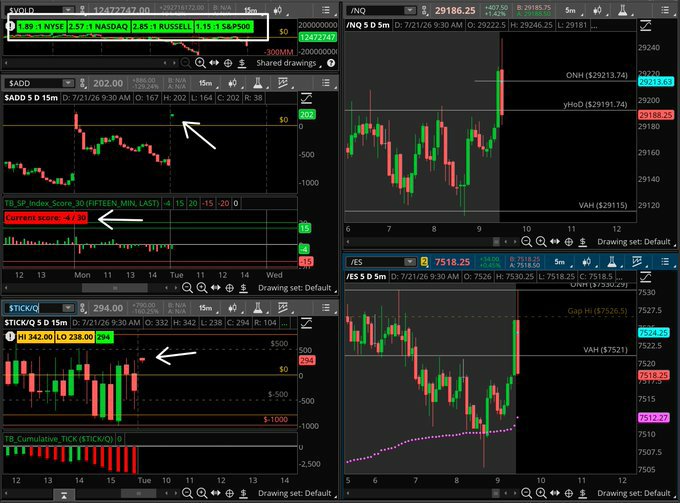Zoom in on the $VOLD chart
This screenshot has width=680, height=503.
pyautogui.click(x=200, y=63)
